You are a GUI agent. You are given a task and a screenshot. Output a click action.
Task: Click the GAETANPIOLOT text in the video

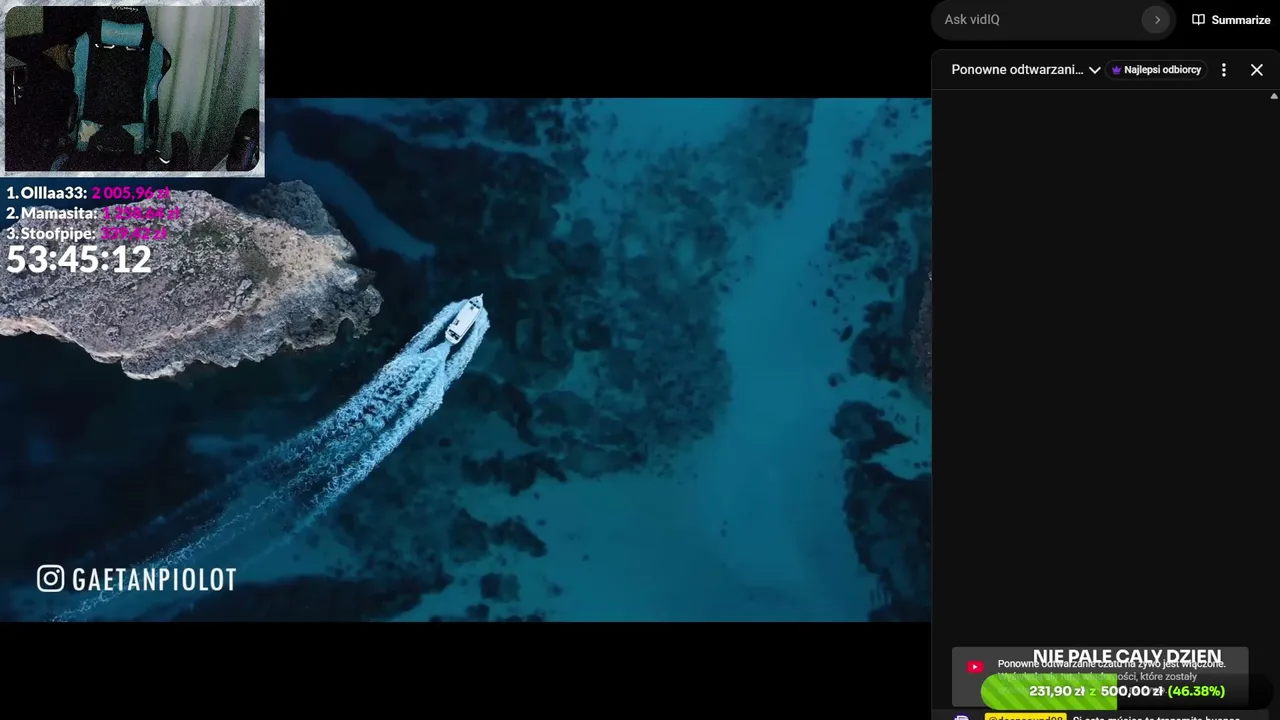pos(154,579)
